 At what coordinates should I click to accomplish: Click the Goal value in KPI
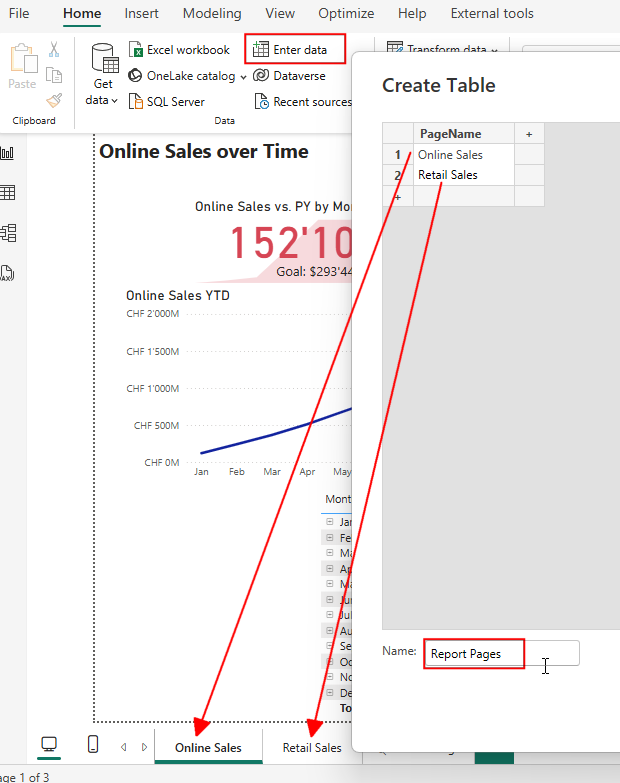314,272
